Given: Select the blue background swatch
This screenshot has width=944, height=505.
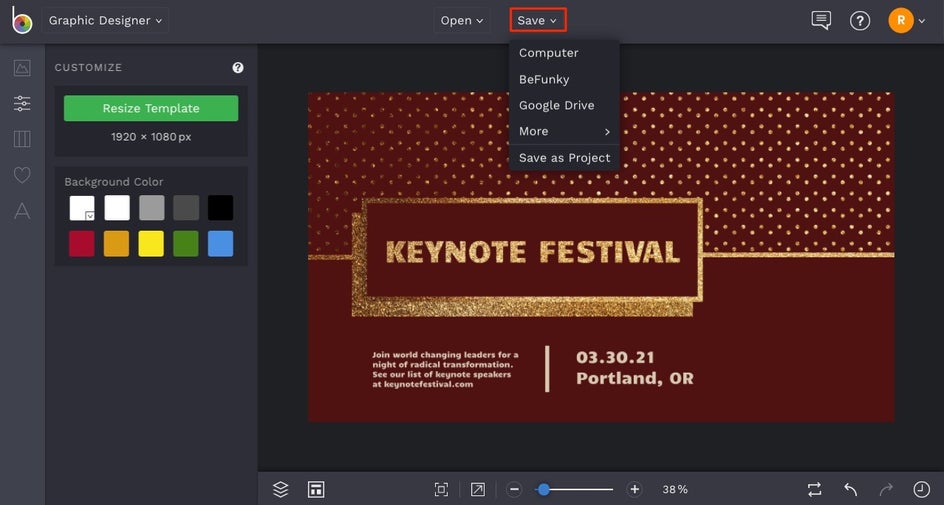Looking at the screenshot, I should pos(220,244).
